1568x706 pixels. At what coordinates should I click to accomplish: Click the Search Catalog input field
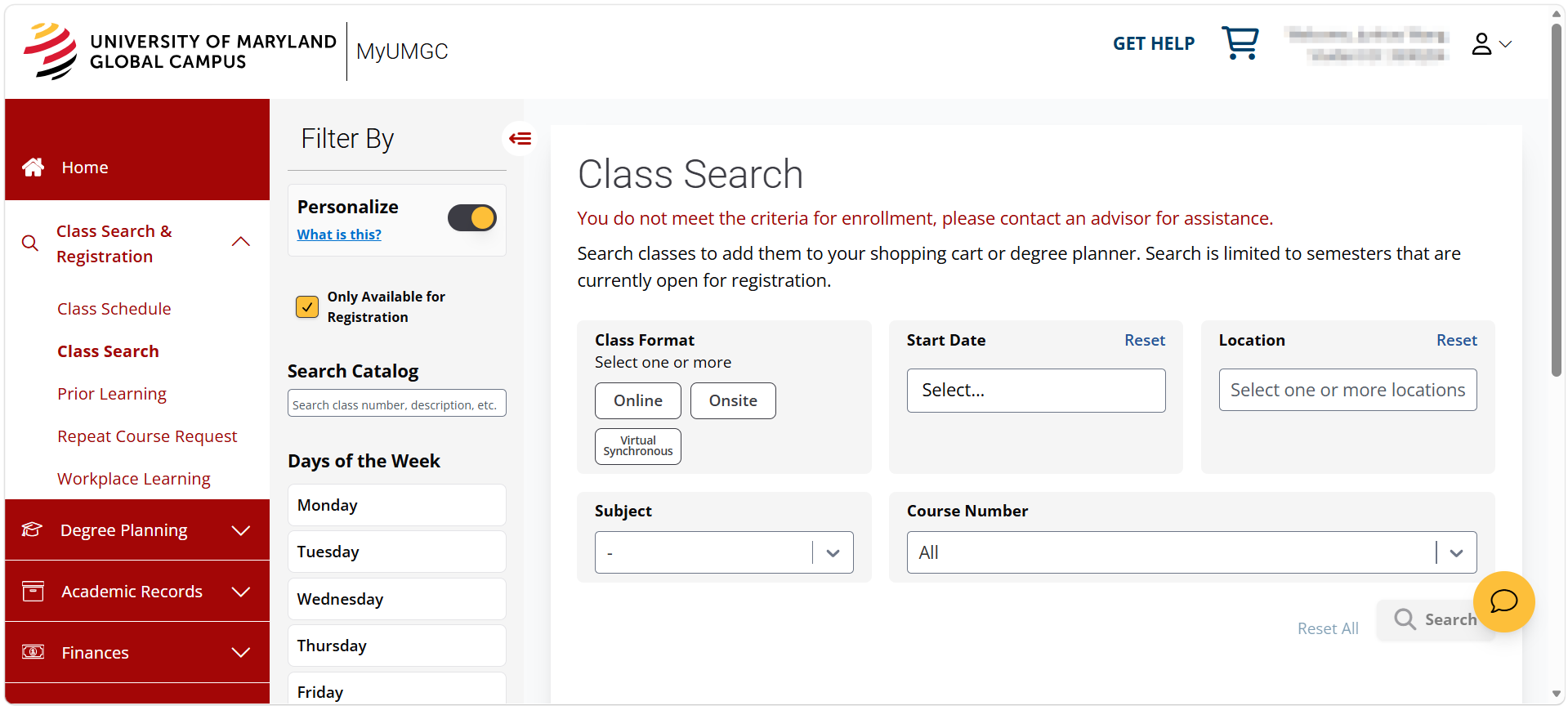click(397, 404)
